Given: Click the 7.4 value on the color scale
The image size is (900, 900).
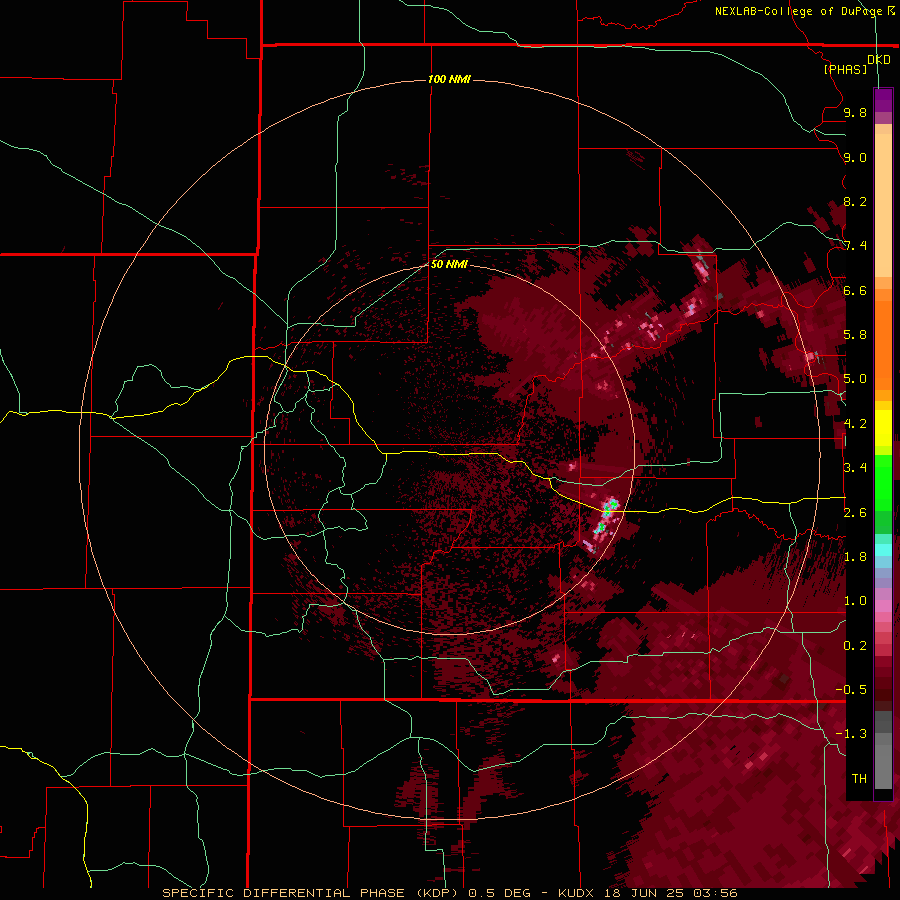Looking at the screenshot, I should [x=855, y=246].
